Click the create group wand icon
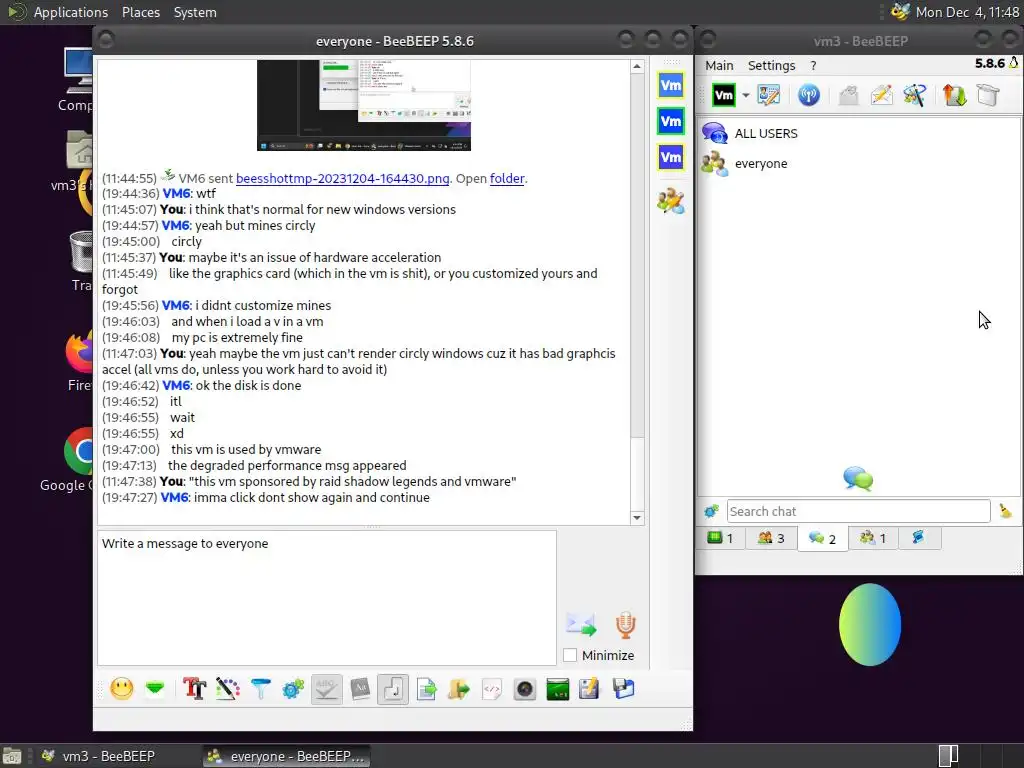1024x768 pixels. (914, 95)
